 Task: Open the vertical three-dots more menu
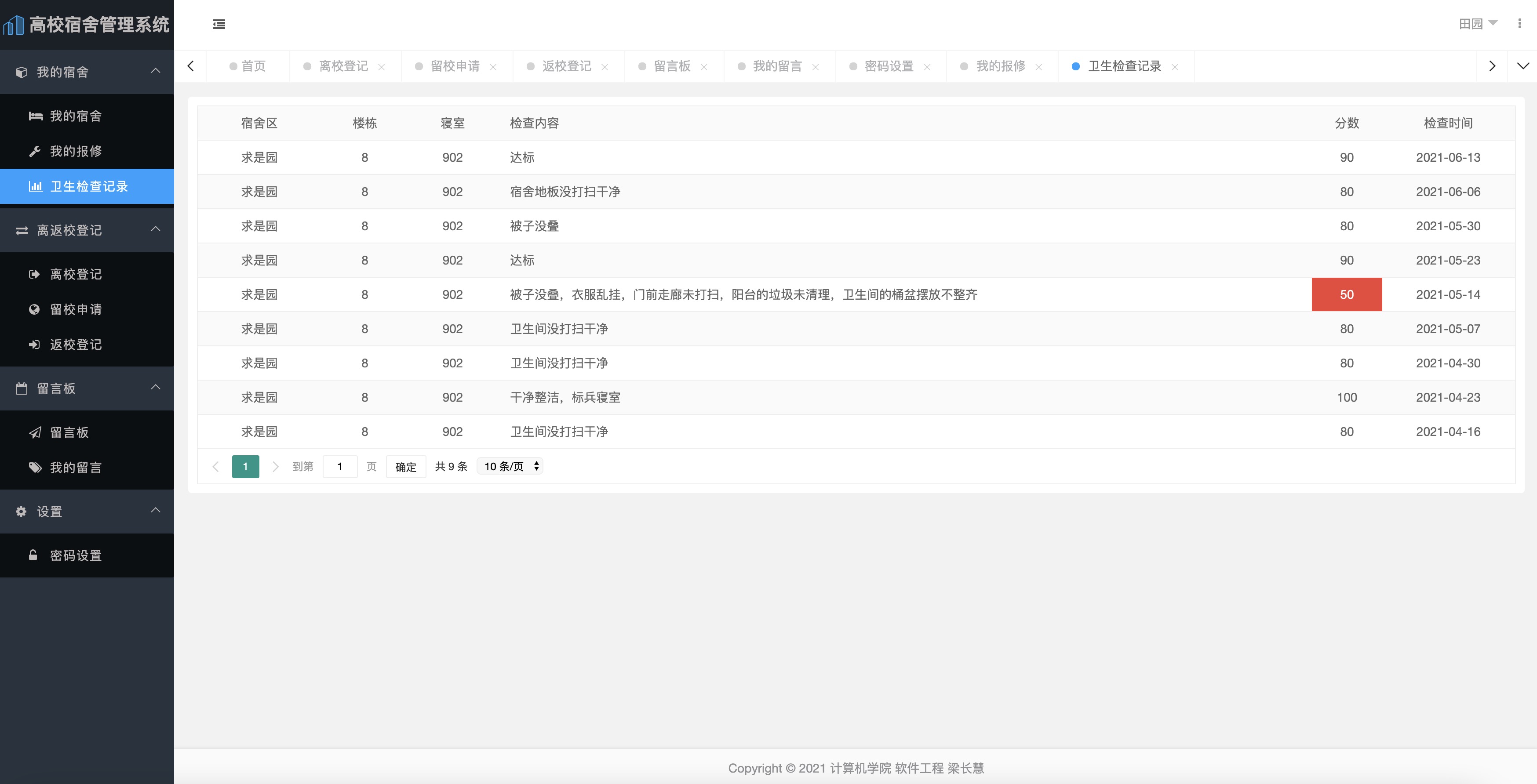point(1519,24)
